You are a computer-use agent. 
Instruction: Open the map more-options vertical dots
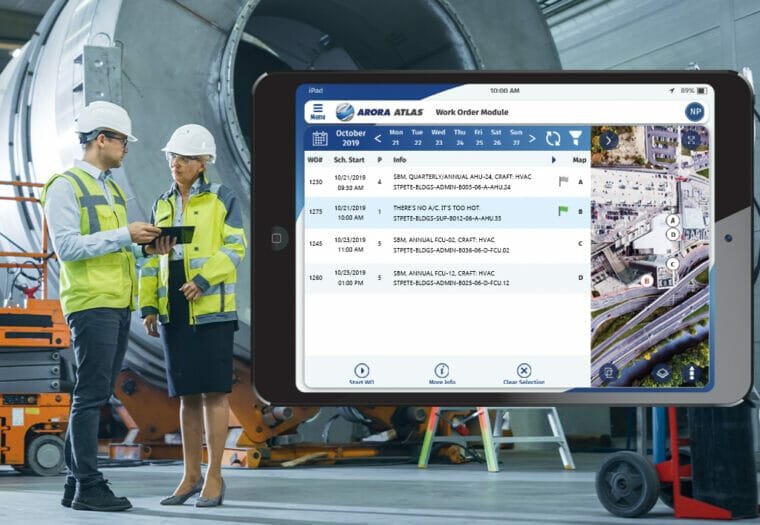click(692, 373)
